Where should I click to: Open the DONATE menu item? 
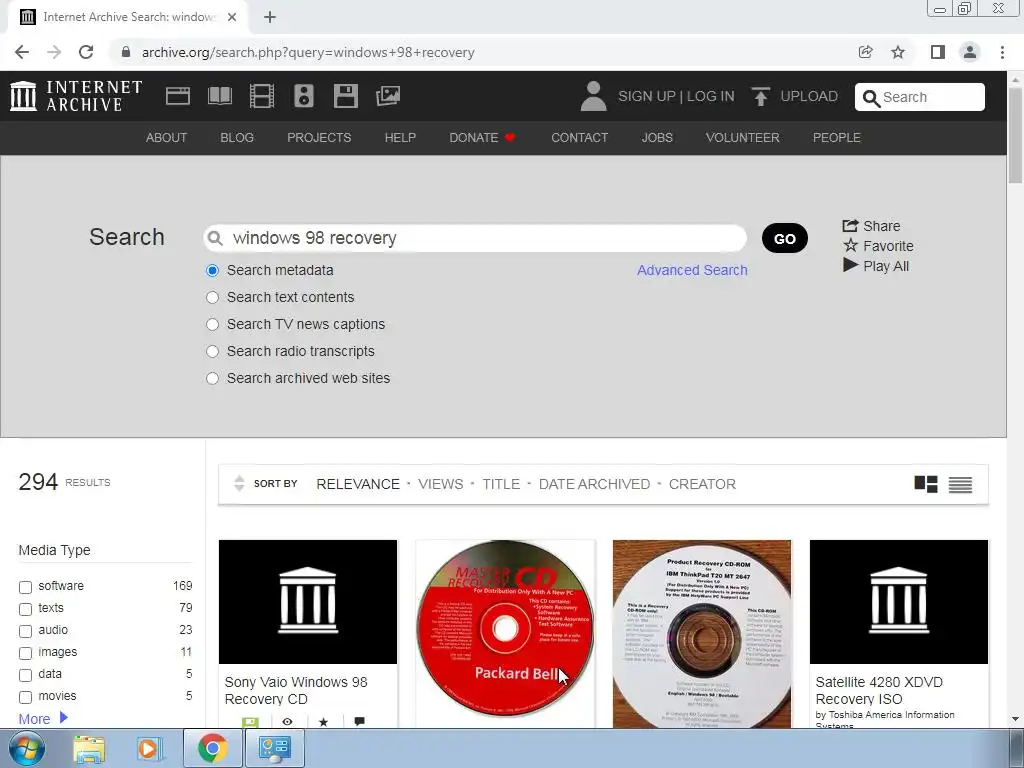click(x=483, y=138)
